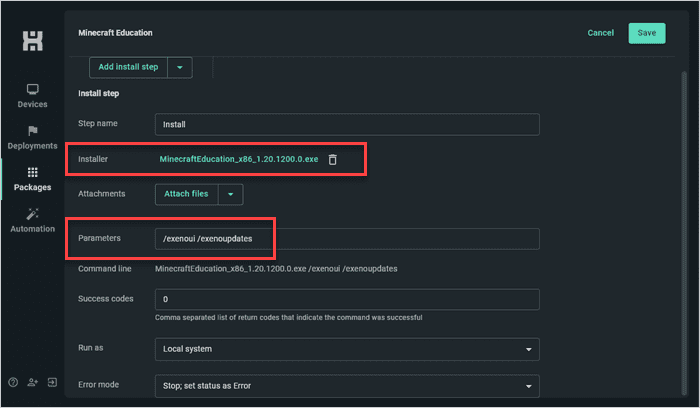This screenshot has width=700, height=408.
Task: Click the Command line value text
Action: tap(276, 269)
